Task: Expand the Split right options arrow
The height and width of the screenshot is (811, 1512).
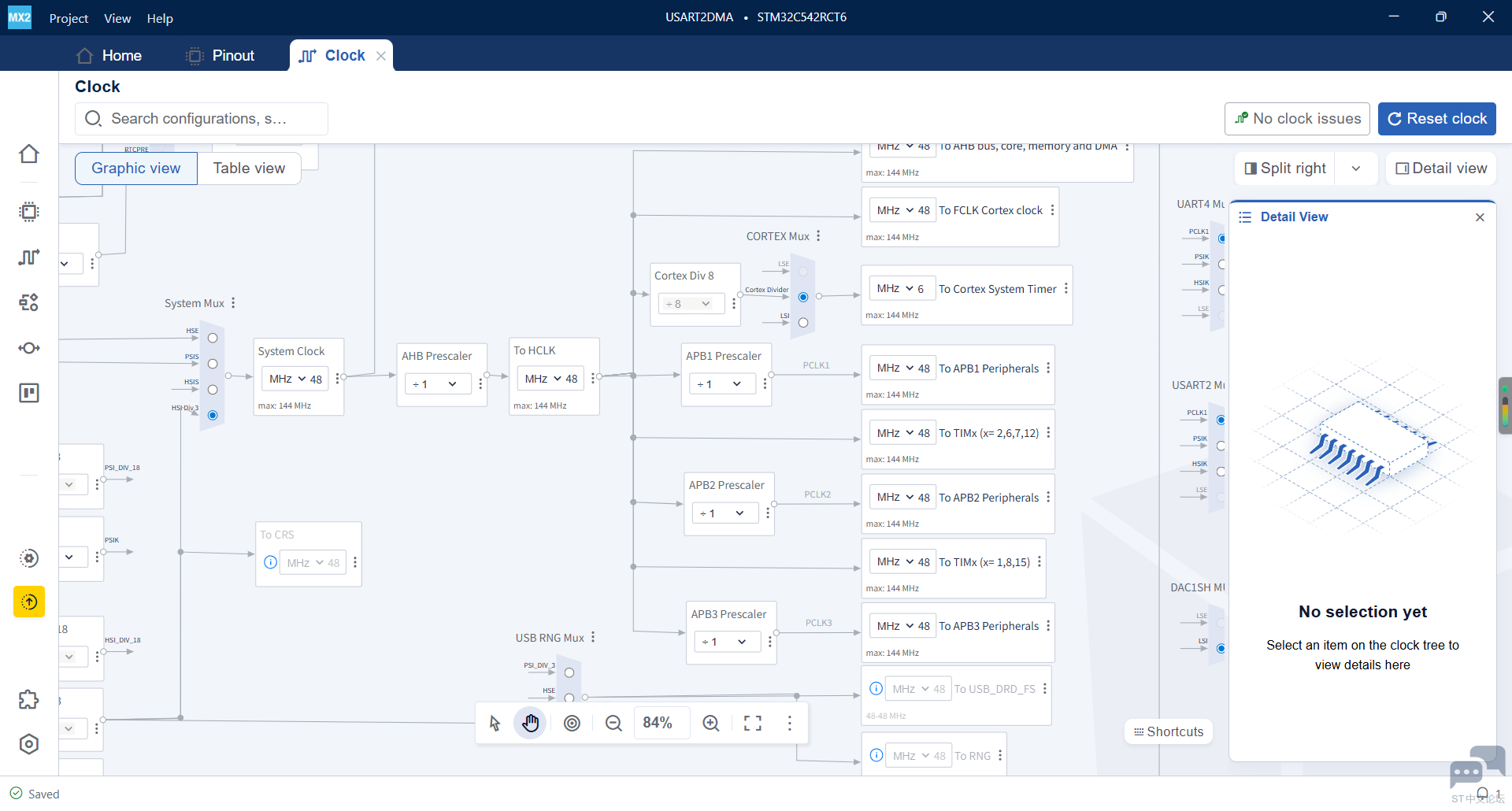Action: point(1356,168)
